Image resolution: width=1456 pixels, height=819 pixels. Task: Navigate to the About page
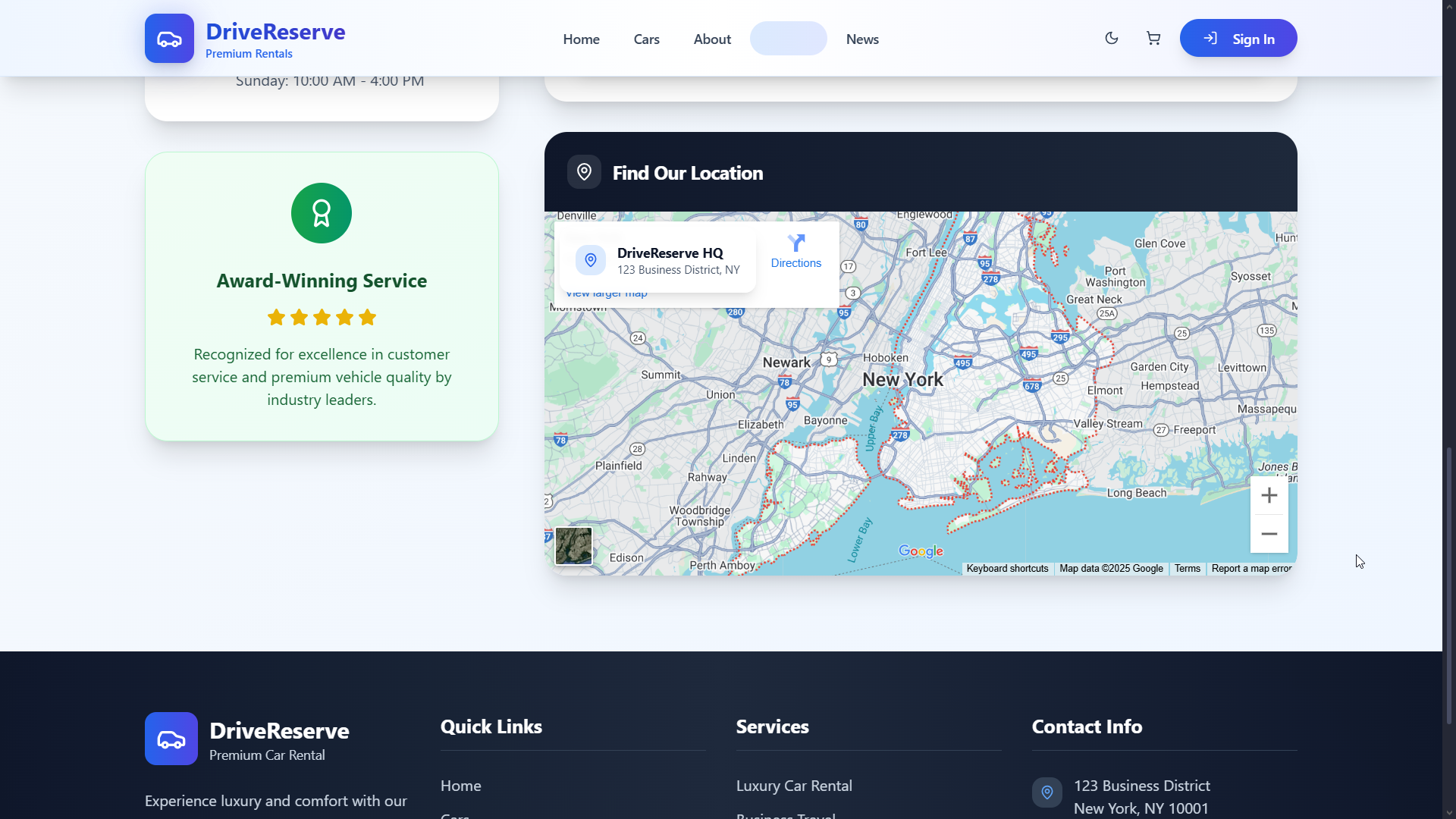712,39
